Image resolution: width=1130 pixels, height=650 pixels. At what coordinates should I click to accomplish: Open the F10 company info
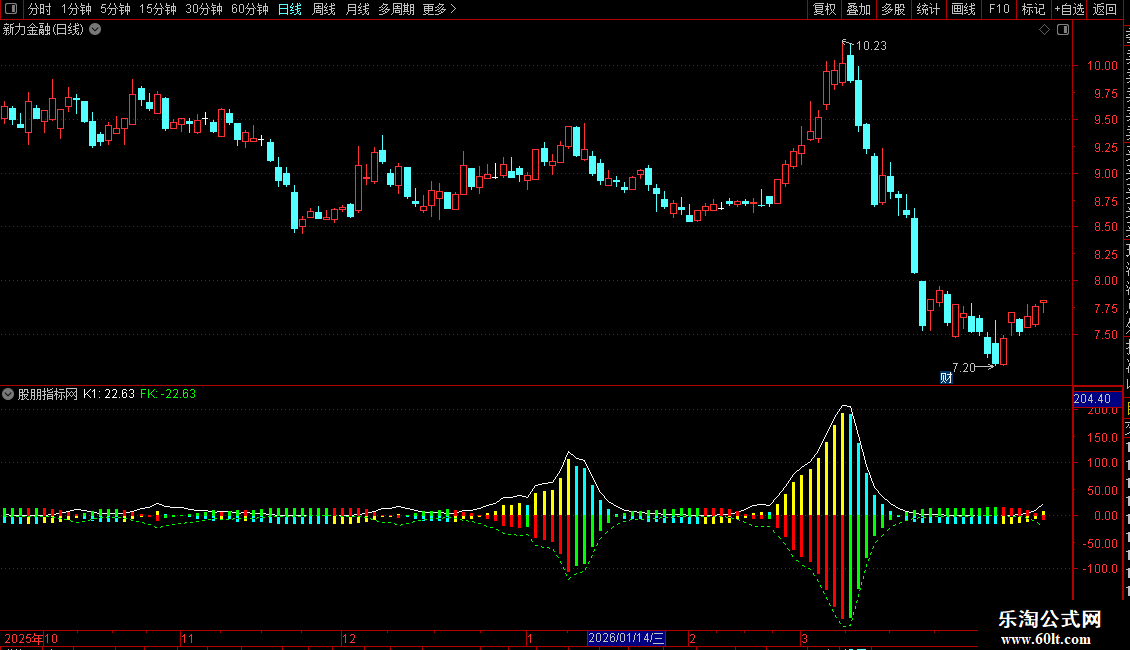[999, 9]
